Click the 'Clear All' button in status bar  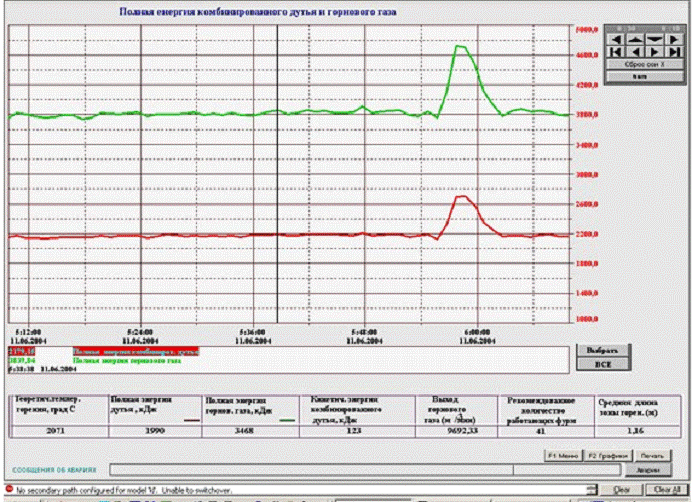(x=663, y=489)
